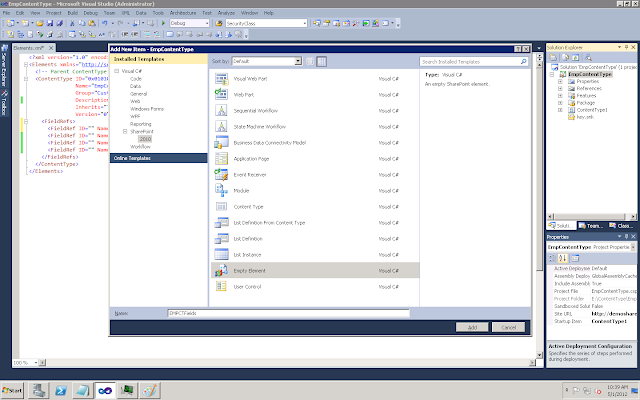Select the Visual Web Part template icon
640x400 pixels.
[221, 79]
